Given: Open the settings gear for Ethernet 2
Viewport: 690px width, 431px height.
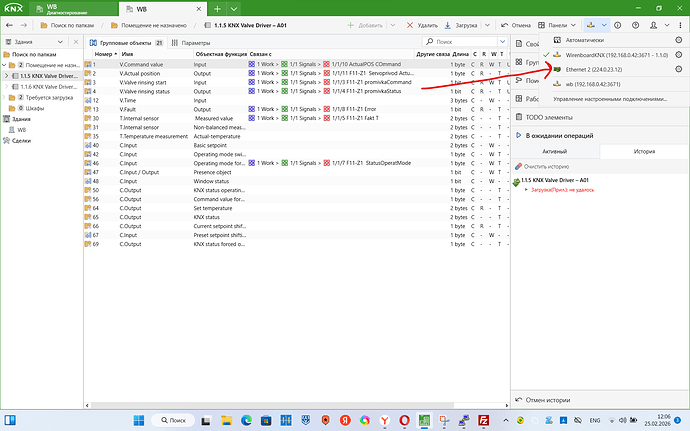Looking at the screenshot, I should pyautogui.click(x=679, y=69).
